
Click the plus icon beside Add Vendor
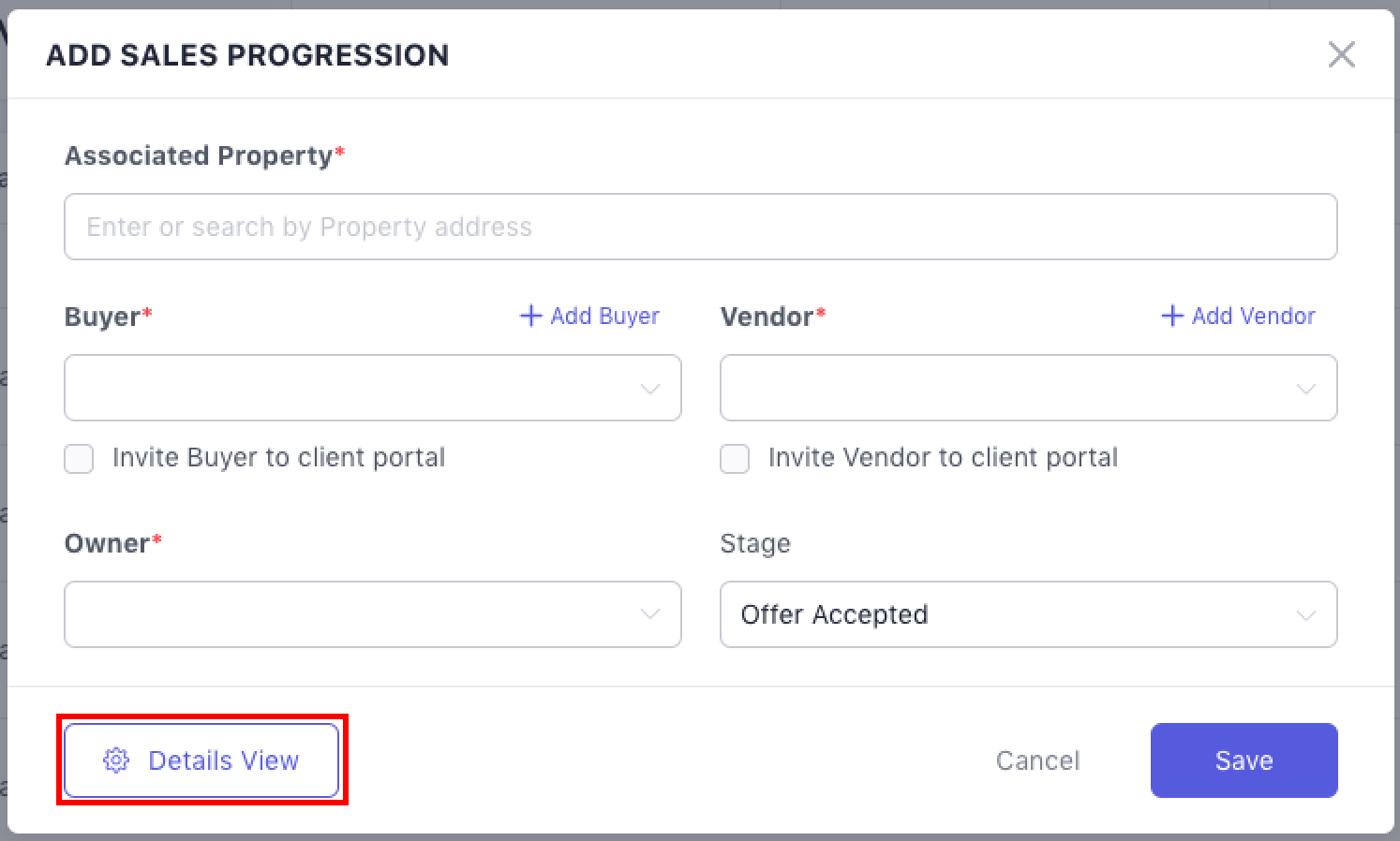point(1171,316)
